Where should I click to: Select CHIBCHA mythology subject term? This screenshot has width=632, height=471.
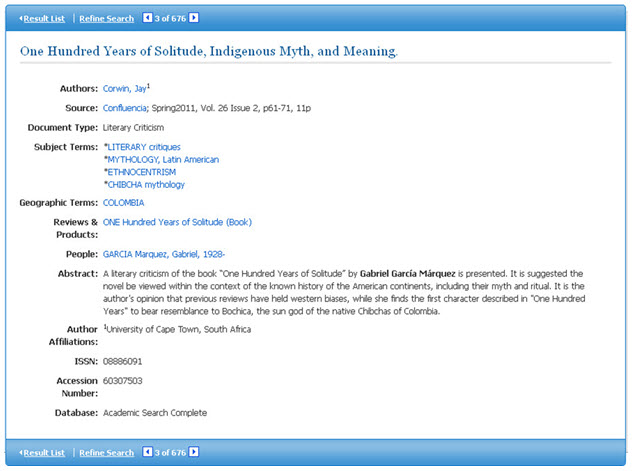[x=145, y=185]
